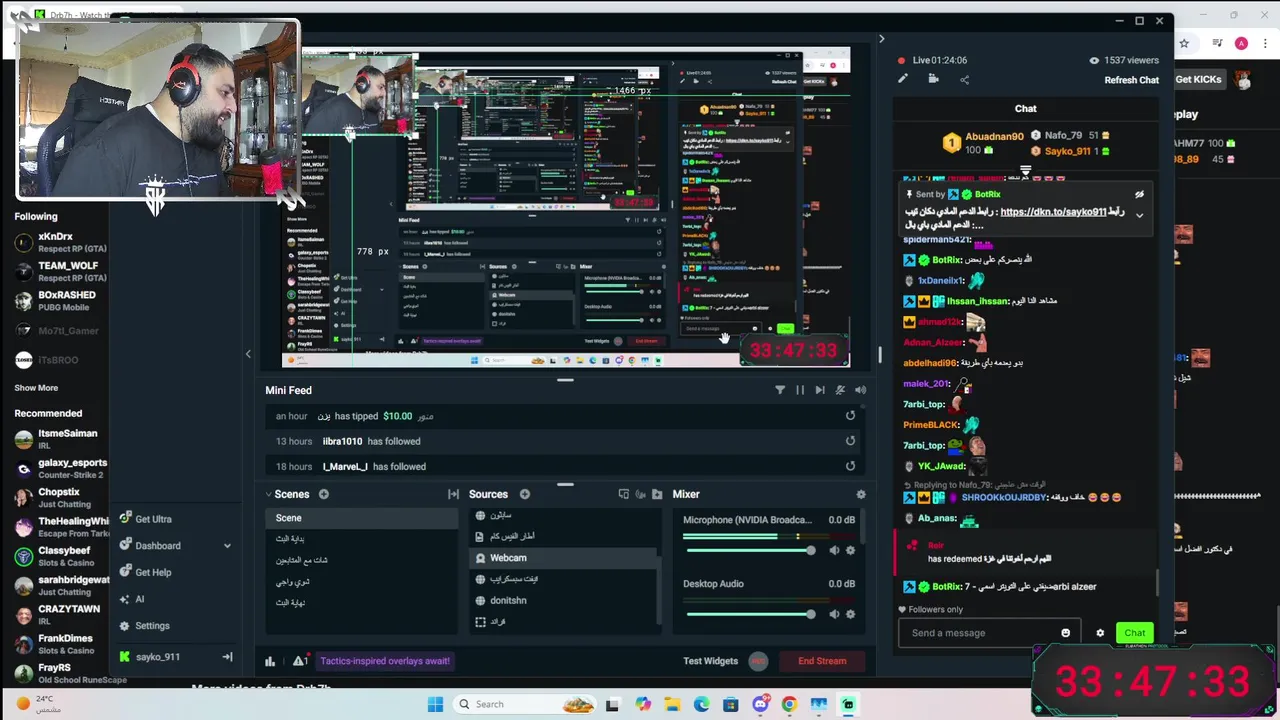
Task: Open the Mini Feed filter icon
Action: (x=780, y=390)
